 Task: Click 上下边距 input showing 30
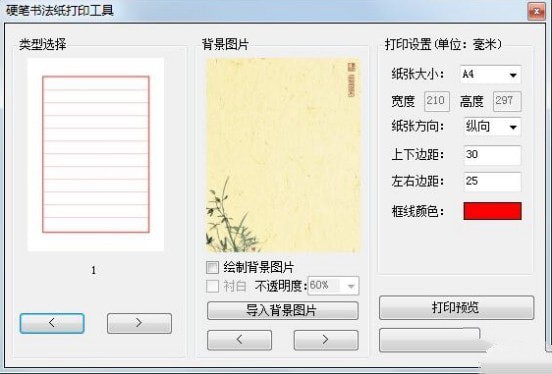point(492,155)
